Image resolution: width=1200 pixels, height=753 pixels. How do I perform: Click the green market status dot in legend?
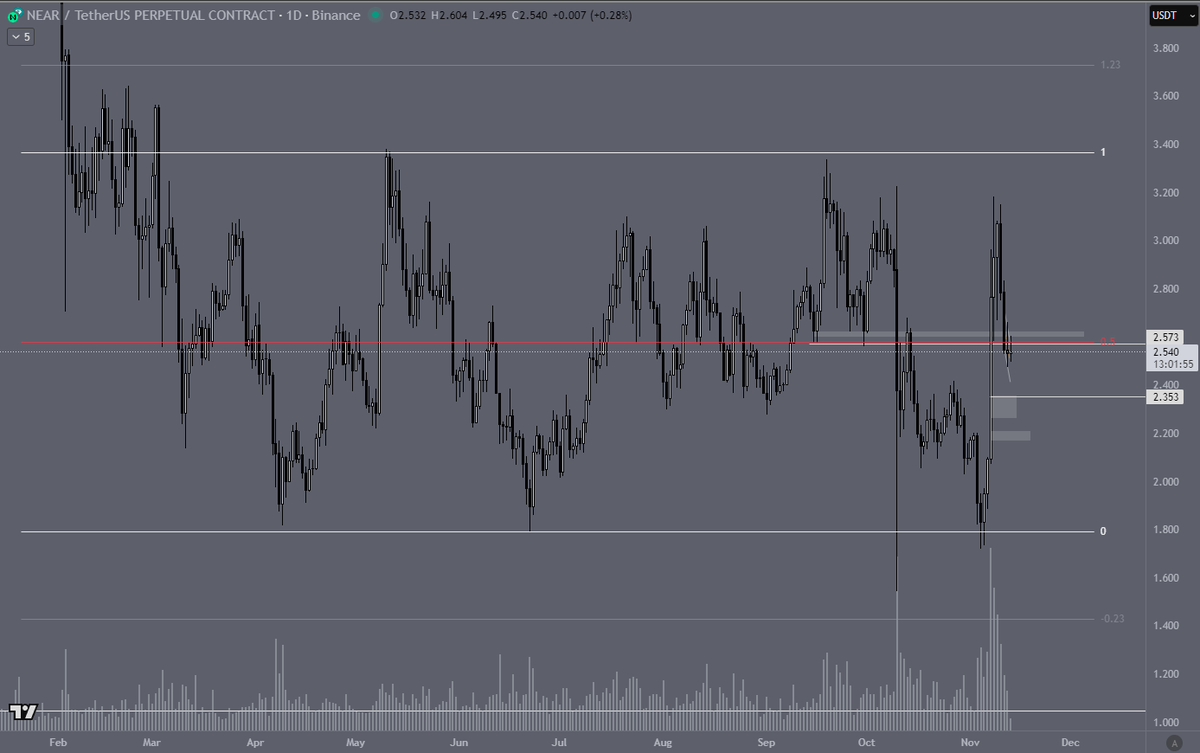click(x=374, y=15)
